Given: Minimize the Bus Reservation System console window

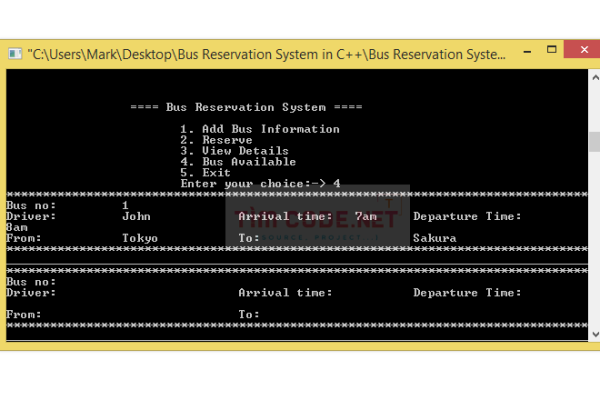Looking at the screenshot, I should click(527, 51).
